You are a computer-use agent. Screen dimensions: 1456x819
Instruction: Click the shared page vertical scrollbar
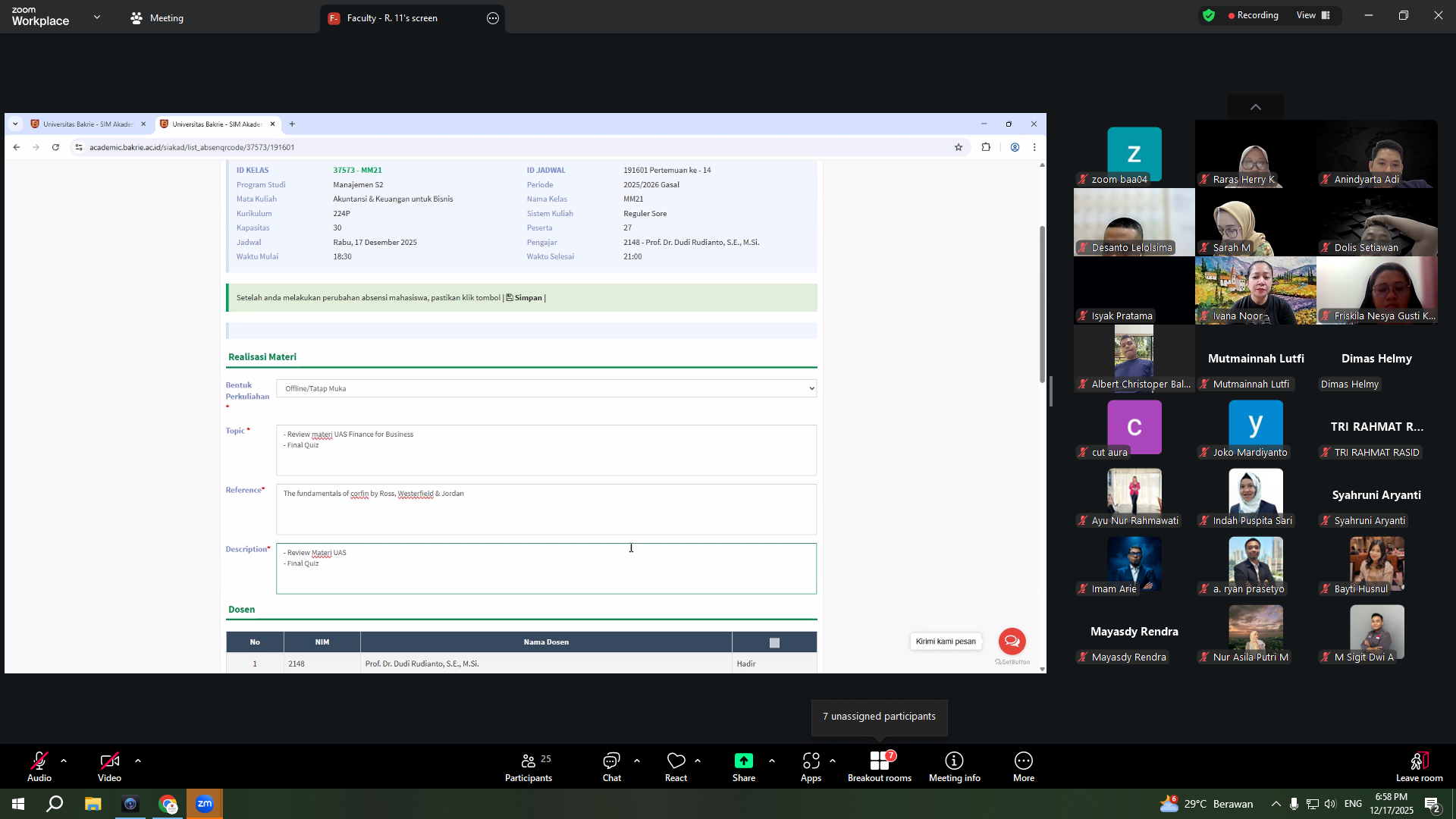point(1042,303)
